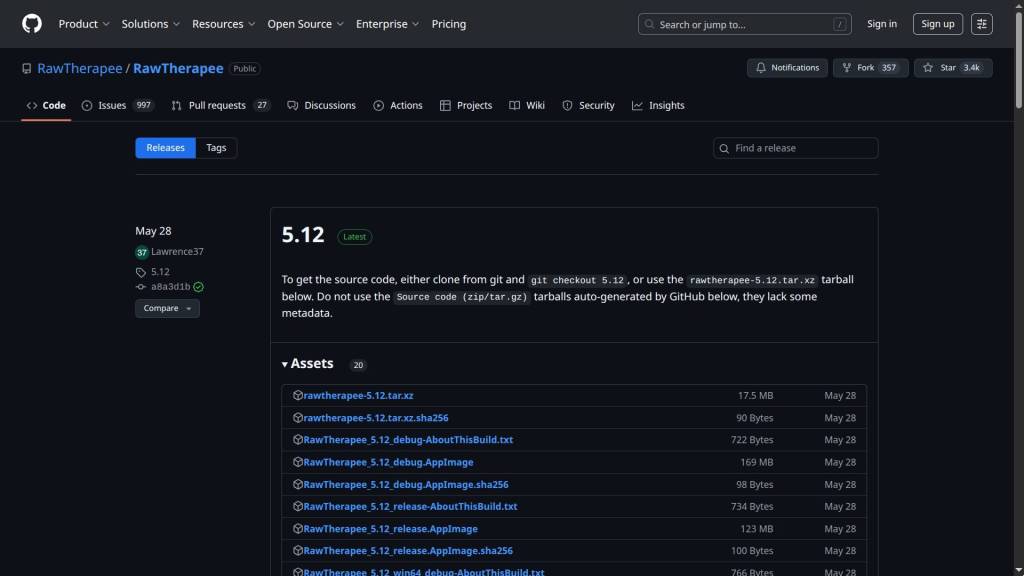This screenshot has height=576, width=1024.
Task: Click the Sign up button
Action: [938, 24]
